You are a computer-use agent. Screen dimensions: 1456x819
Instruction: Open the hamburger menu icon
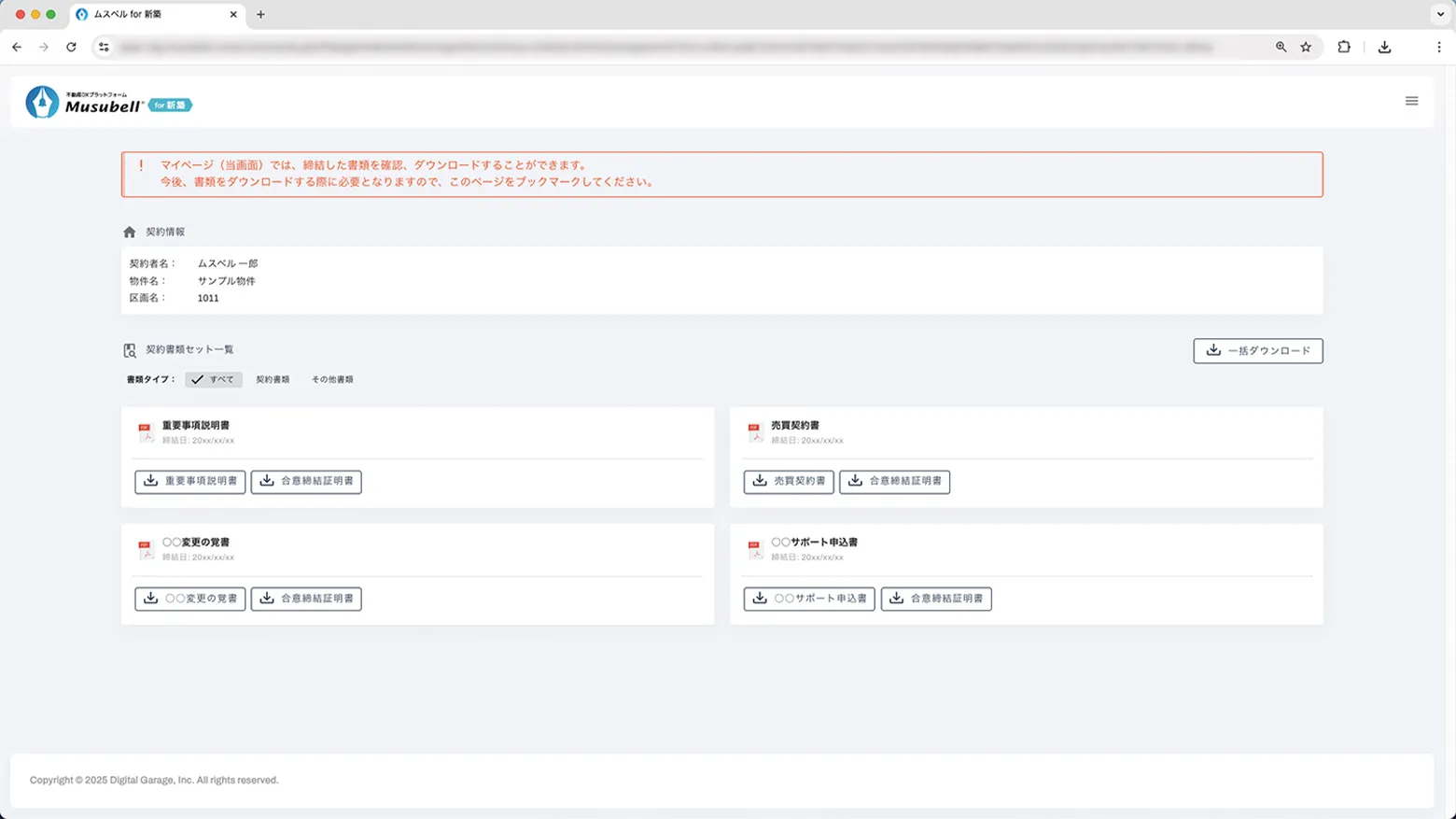pyautogui.click(x=1411, y=101)
